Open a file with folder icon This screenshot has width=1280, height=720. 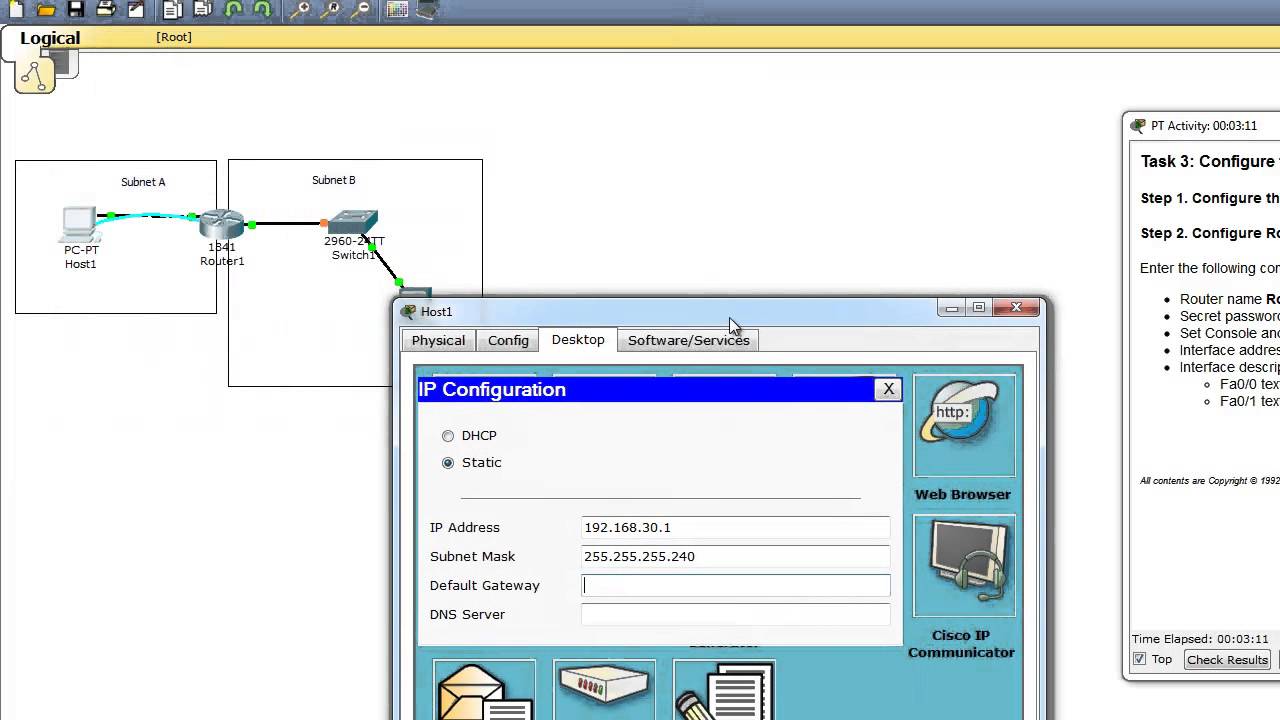pyautogui.click(x=46, y=10)
